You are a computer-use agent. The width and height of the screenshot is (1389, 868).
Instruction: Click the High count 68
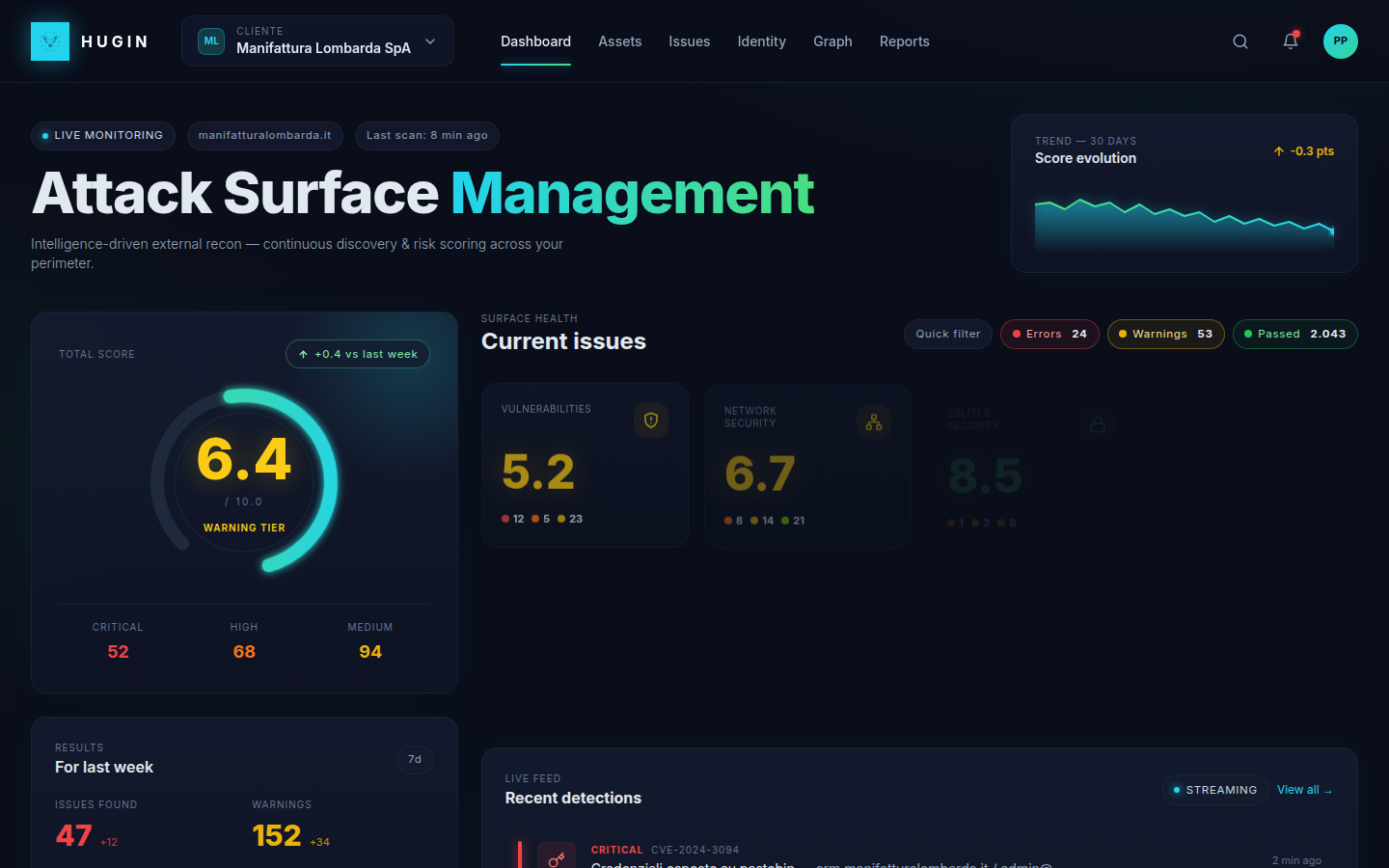[x=244, y=652]
